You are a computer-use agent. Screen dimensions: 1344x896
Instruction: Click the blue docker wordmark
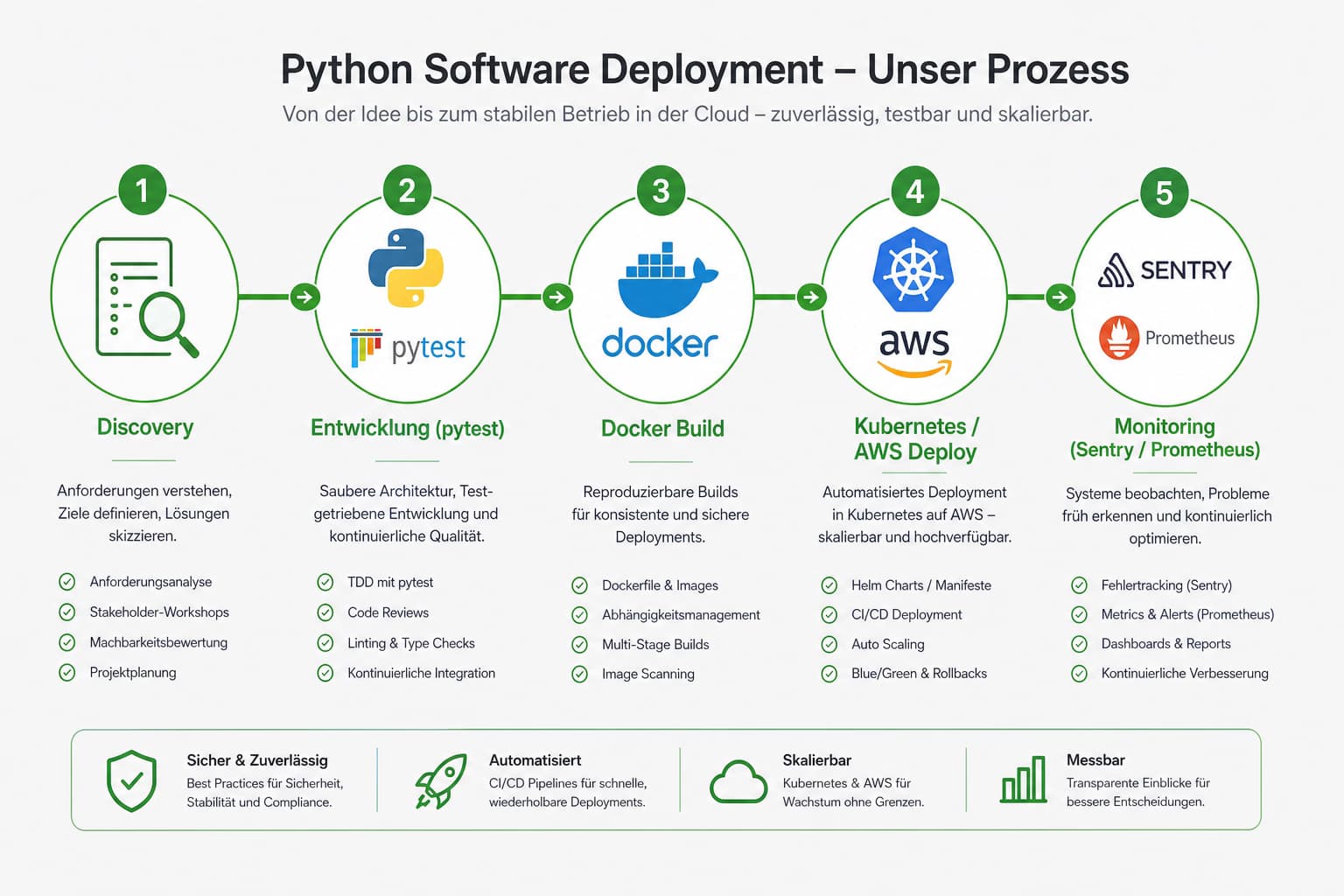pos(660,343)
